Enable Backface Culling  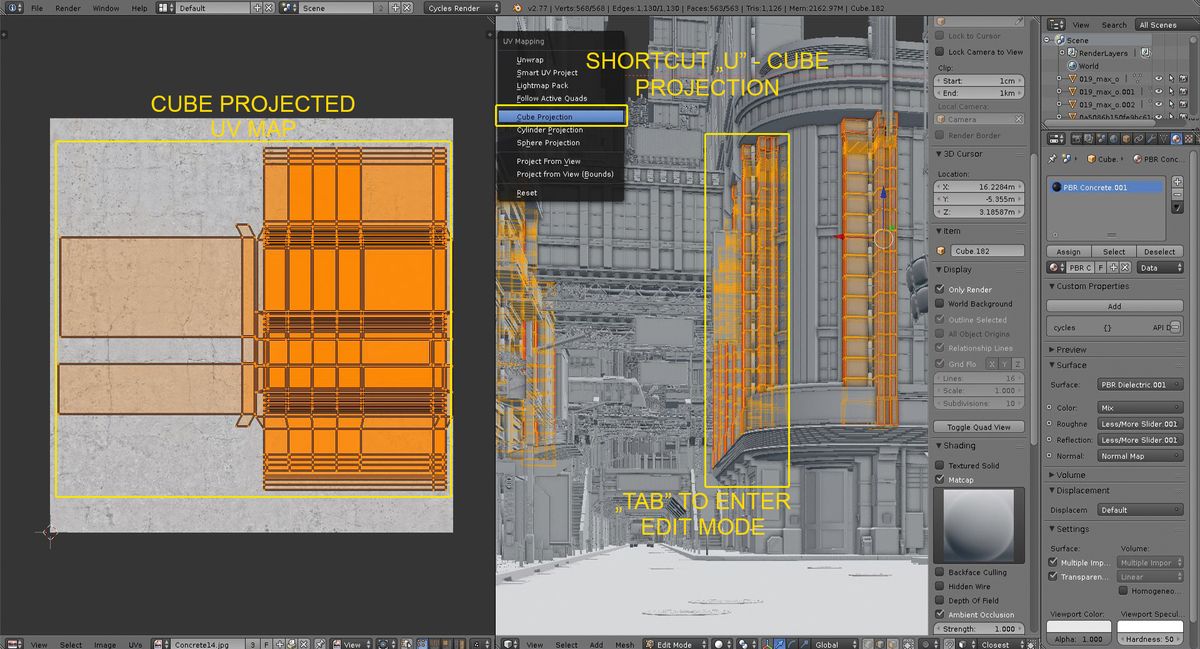(x=941, y=572)
